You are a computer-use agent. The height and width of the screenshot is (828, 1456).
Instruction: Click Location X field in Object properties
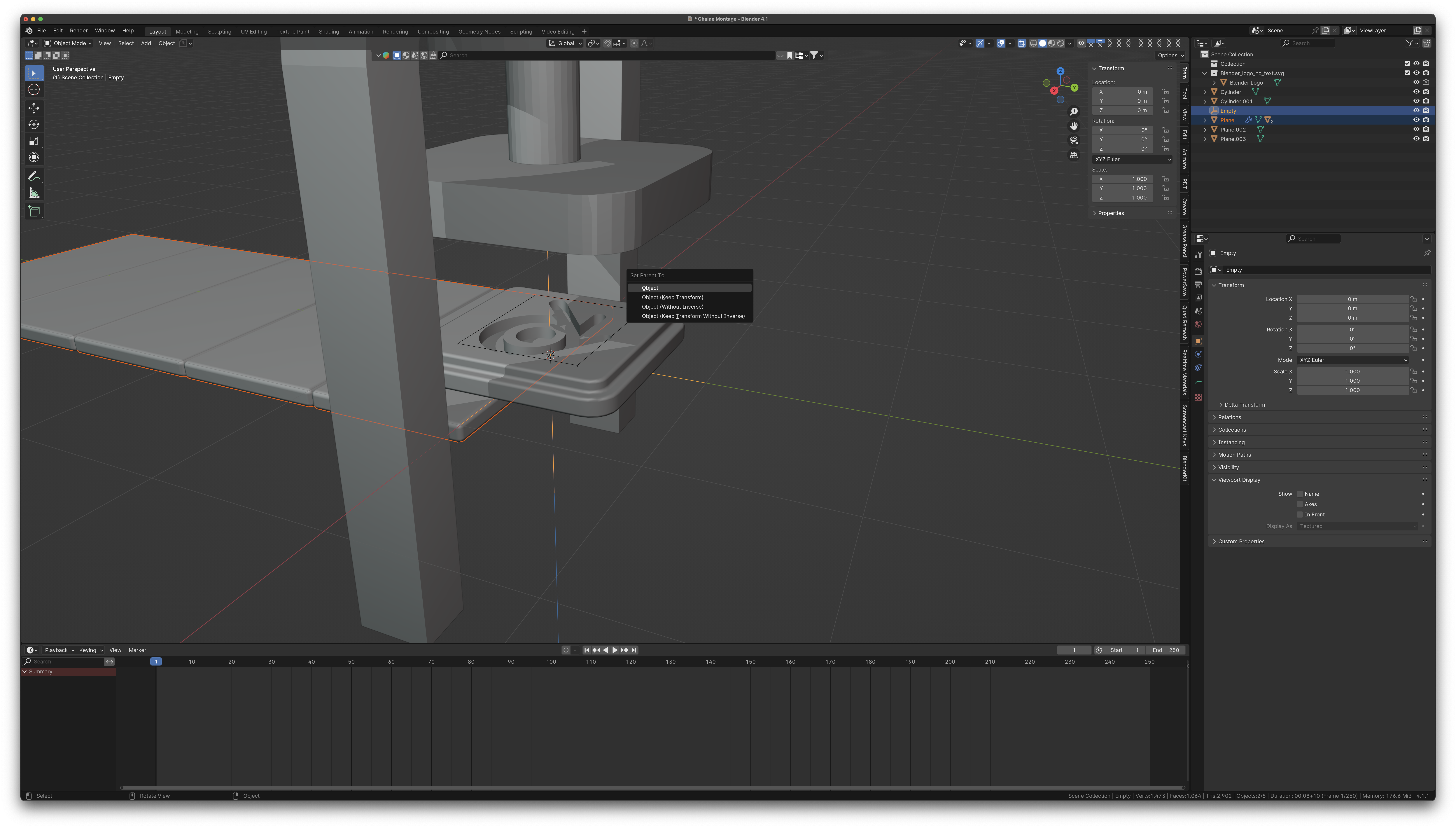point(1352,299)
